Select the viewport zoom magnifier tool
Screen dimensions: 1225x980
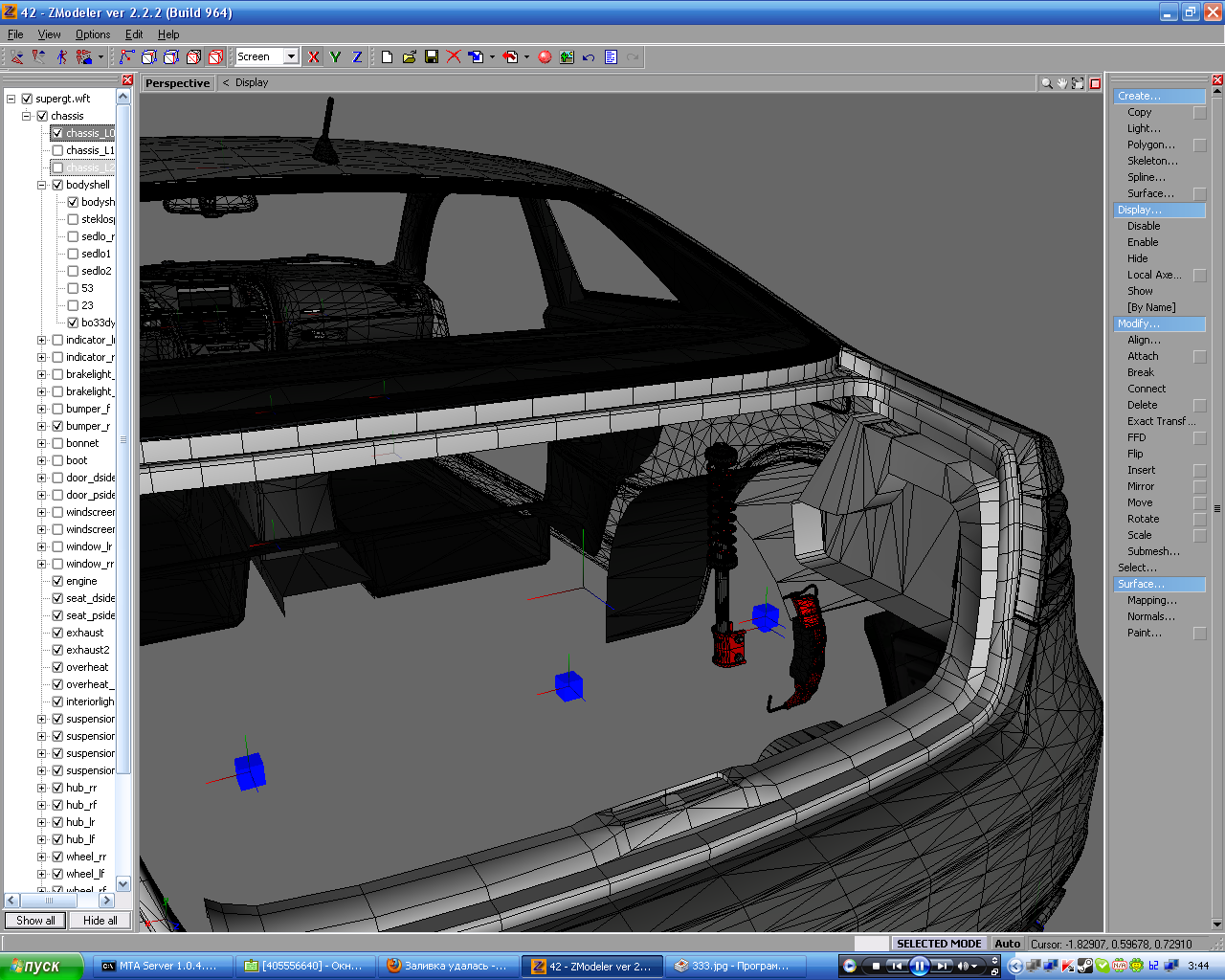(x=1046, y=83)
